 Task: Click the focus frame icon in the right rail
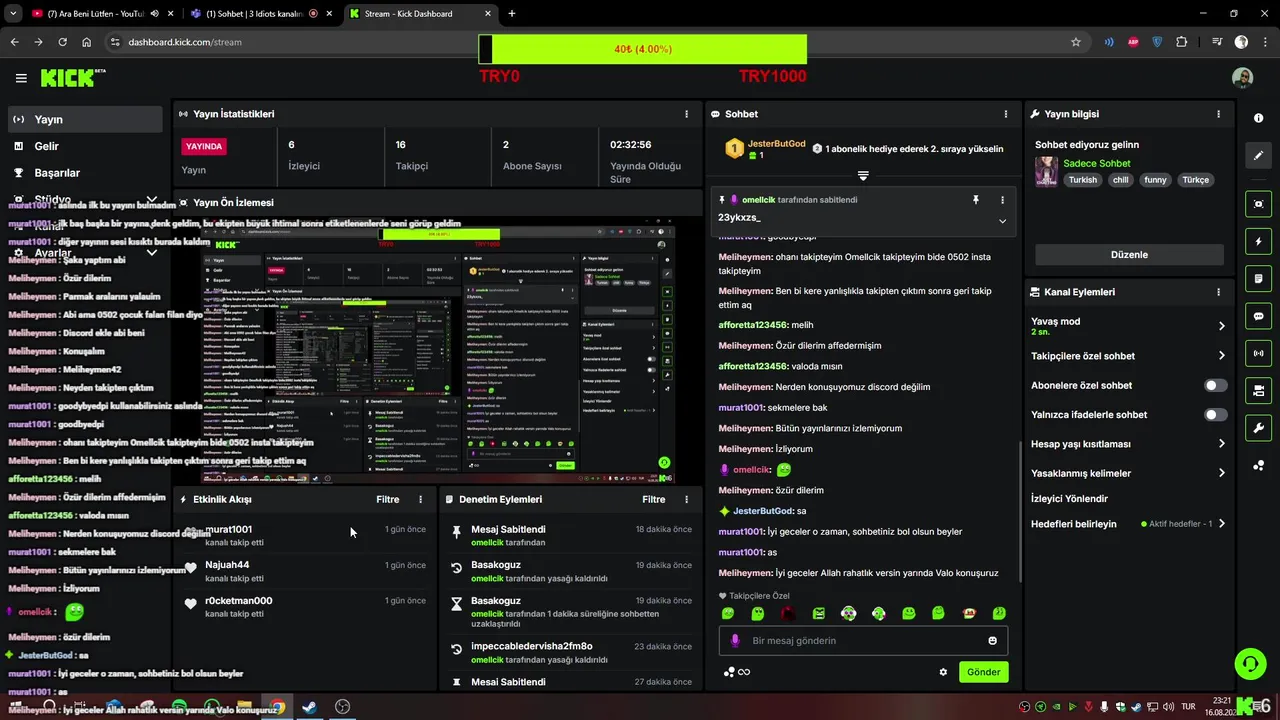[1258, 203]
